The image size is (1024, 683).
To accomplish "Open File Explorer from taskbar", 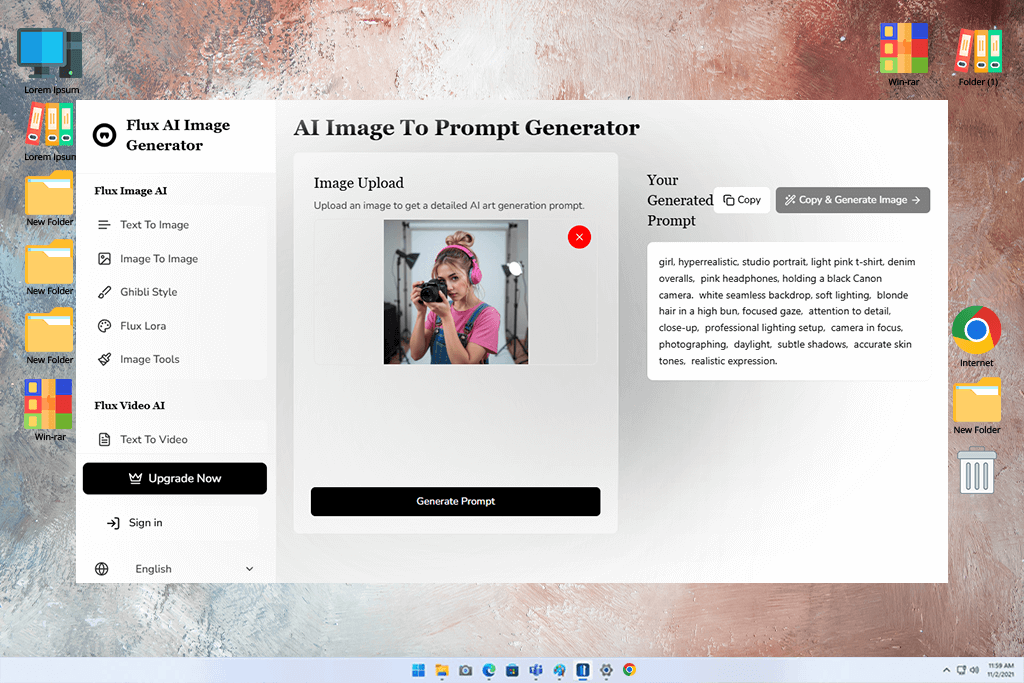I will pyautogui.click(x=442, y=670).
